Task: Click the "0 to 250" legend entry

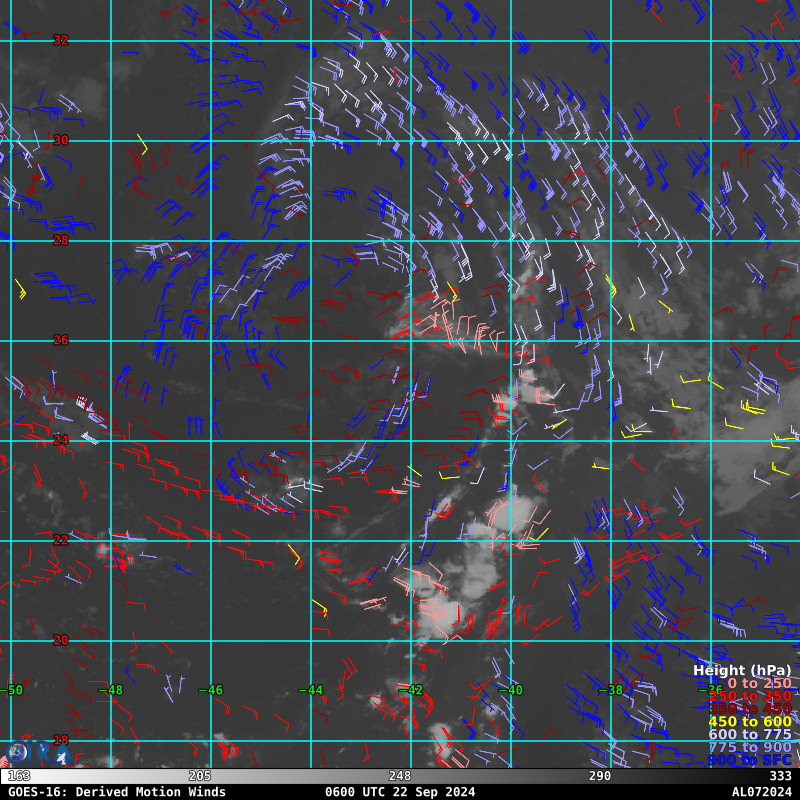Action: pos(759,683)
